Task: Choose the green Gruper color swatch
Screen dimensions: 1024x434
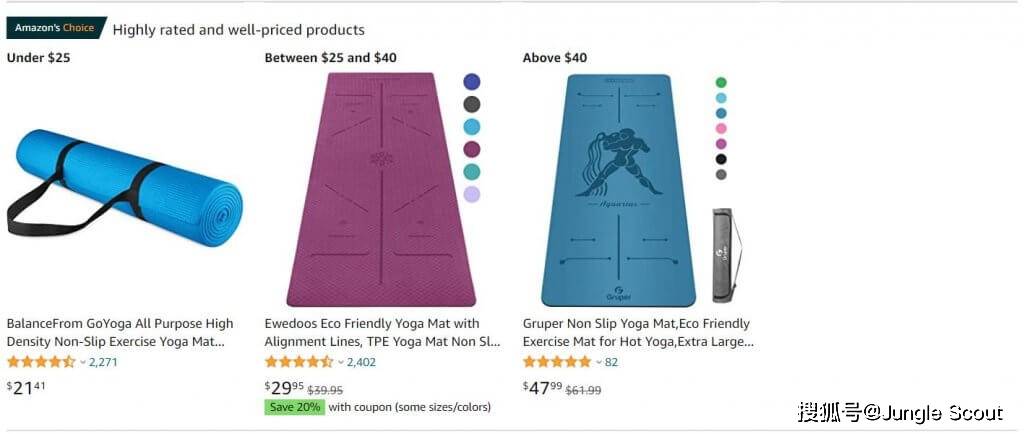Action: point(721,83)
